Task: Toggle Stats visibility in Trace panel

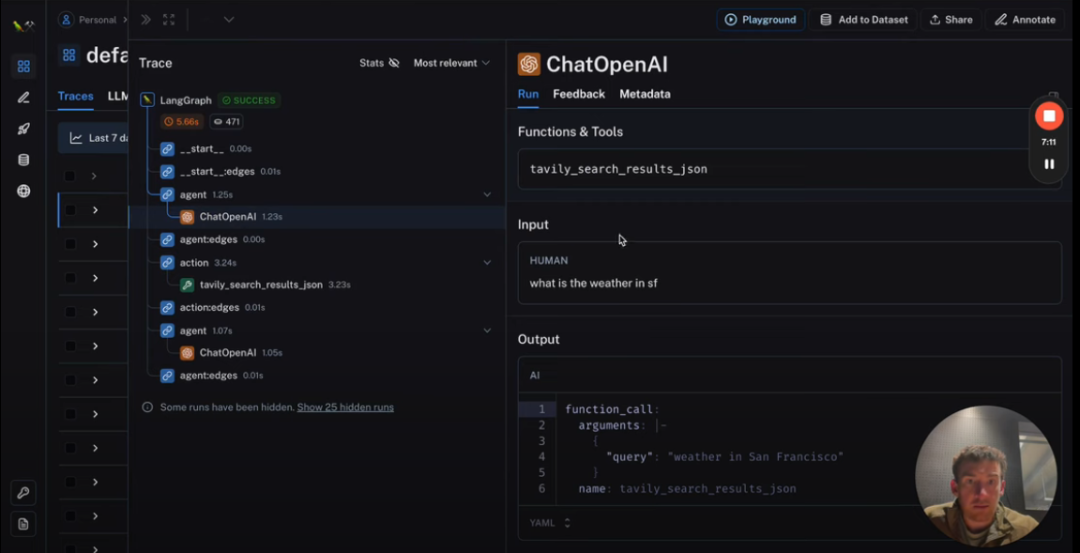Action: point(379,63)
